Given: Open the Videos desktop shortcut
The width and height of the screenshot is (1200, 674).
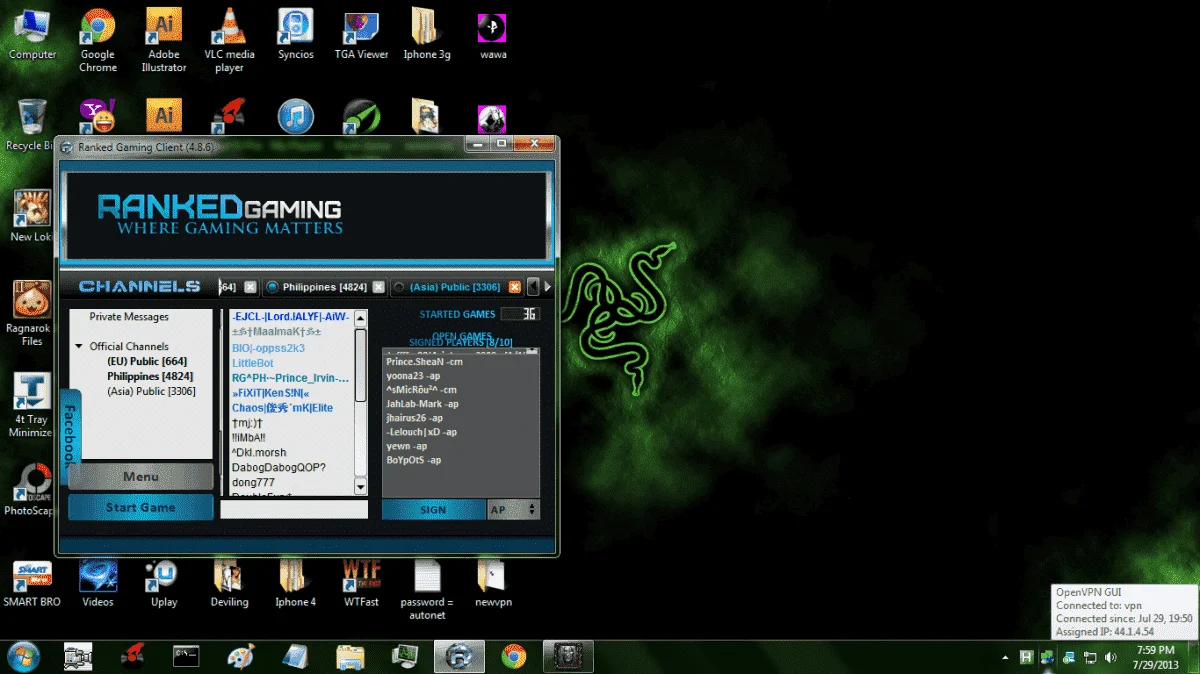Looking at the screenshot, I should pyautogui.click(x=98, y=583).
